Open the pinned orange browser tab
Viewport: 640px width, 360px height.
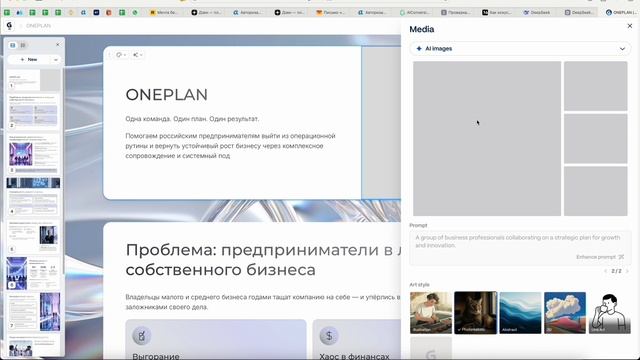tap(109, 13)
